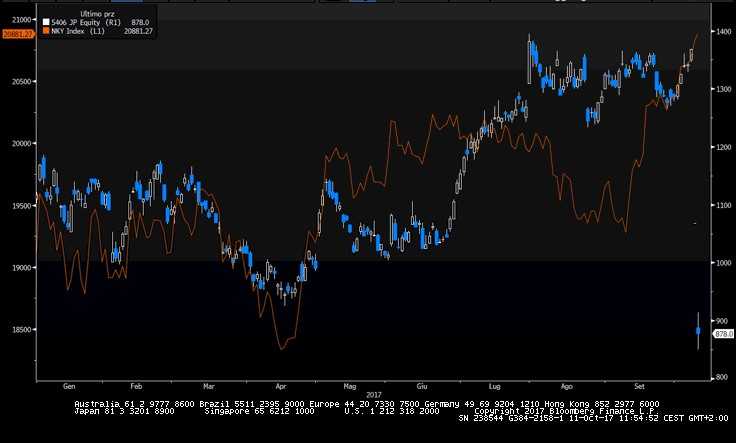Click the 'Japan 81 3 3201 8900' contact text
Screen dimensions: 736x443
[124, 411]
